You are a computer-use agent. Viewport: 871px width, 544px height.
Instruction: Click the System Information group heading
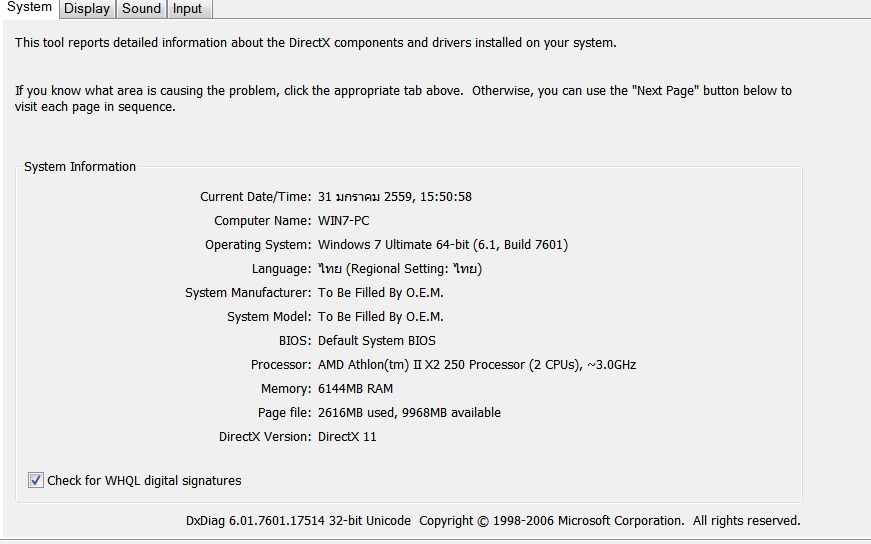click(x=80, y=167)
